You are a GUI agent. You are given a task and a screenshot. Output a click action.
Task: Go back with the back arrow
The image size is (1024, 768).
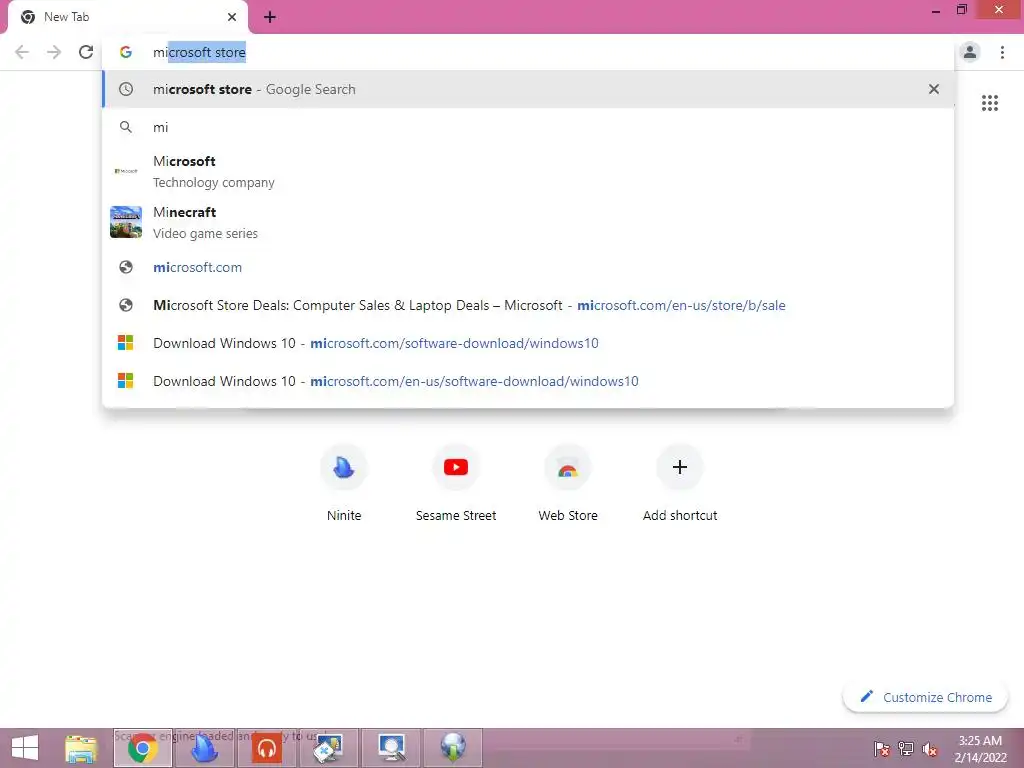coord(22,52)
